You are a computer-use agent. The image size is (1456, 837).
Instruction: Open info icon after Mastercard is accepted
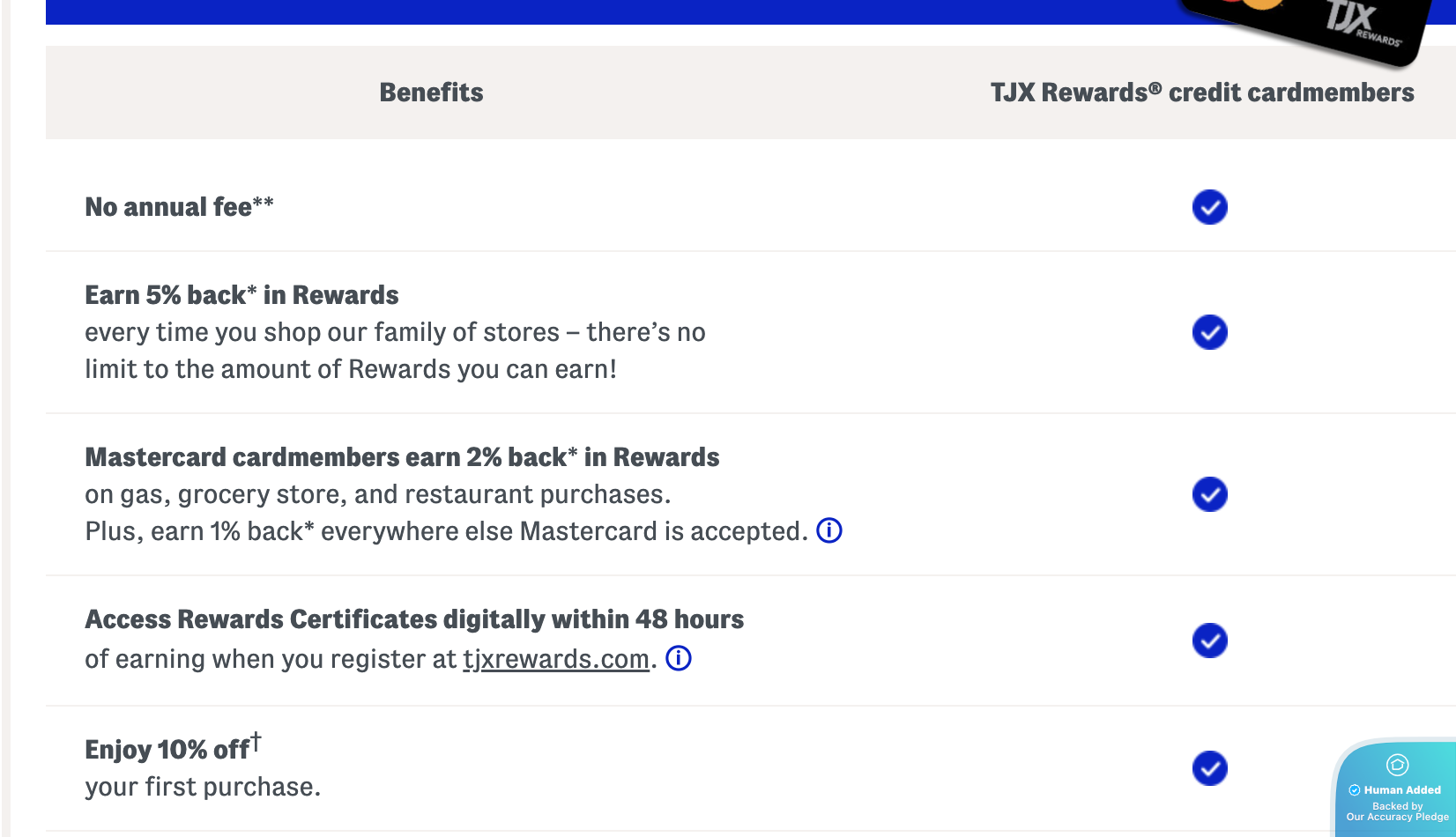coord(829,530)
